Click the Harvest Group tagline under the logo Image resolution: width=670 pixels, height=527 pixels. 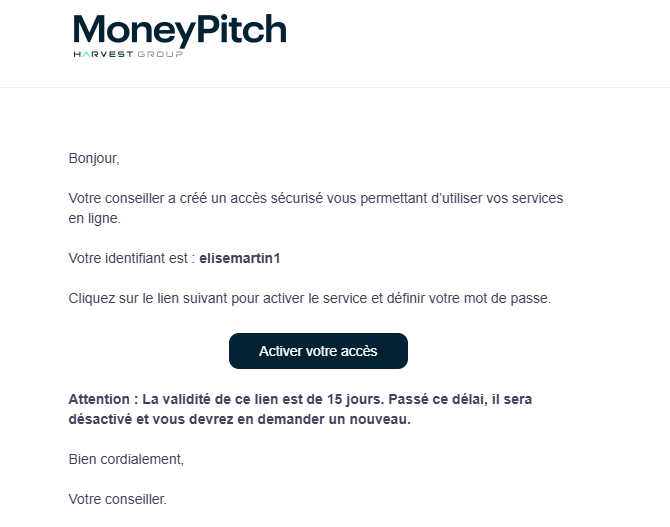[x=129, y=54]
